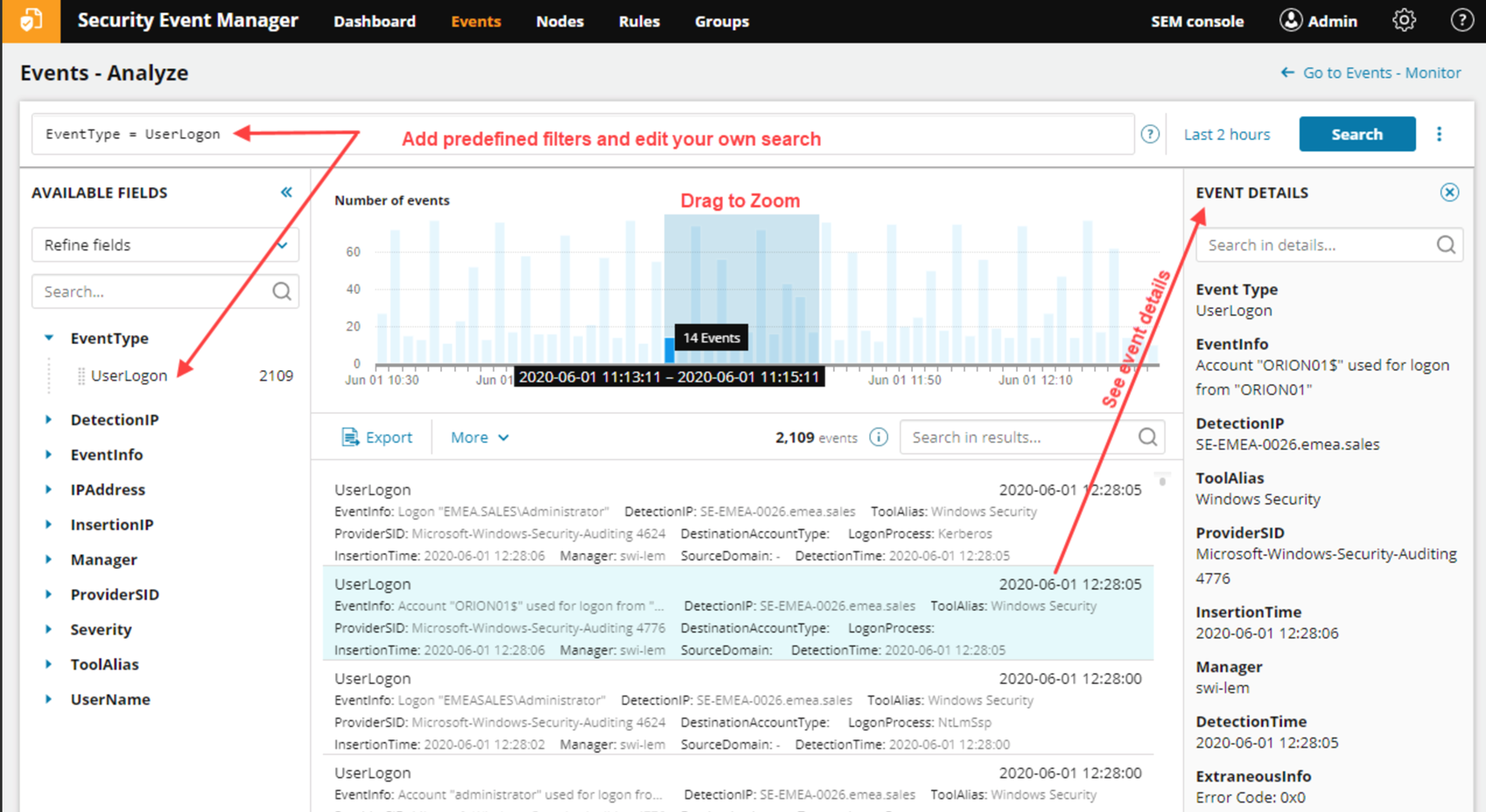Click the EventType = UserLogon query field
Viewport: 1486px width, 812px height.
tap(583, 134)
